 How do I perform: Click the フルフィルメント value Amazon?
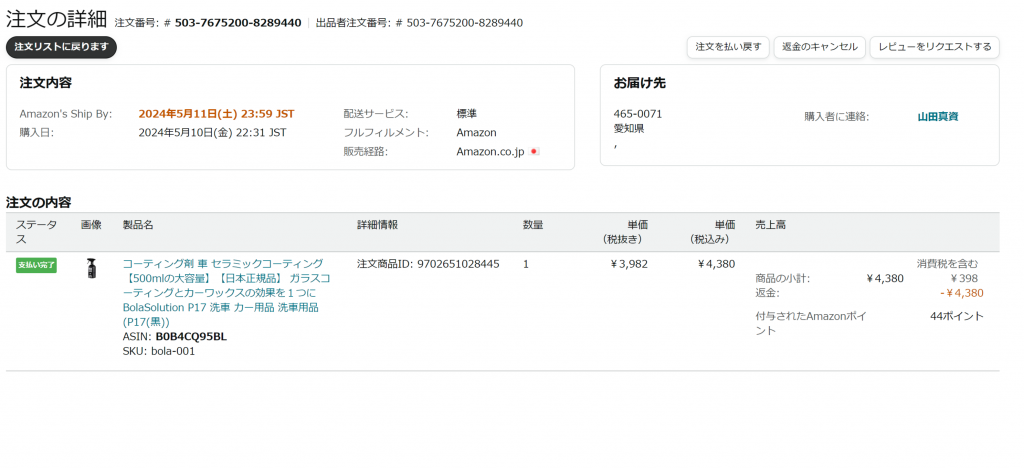coord(476,133)
